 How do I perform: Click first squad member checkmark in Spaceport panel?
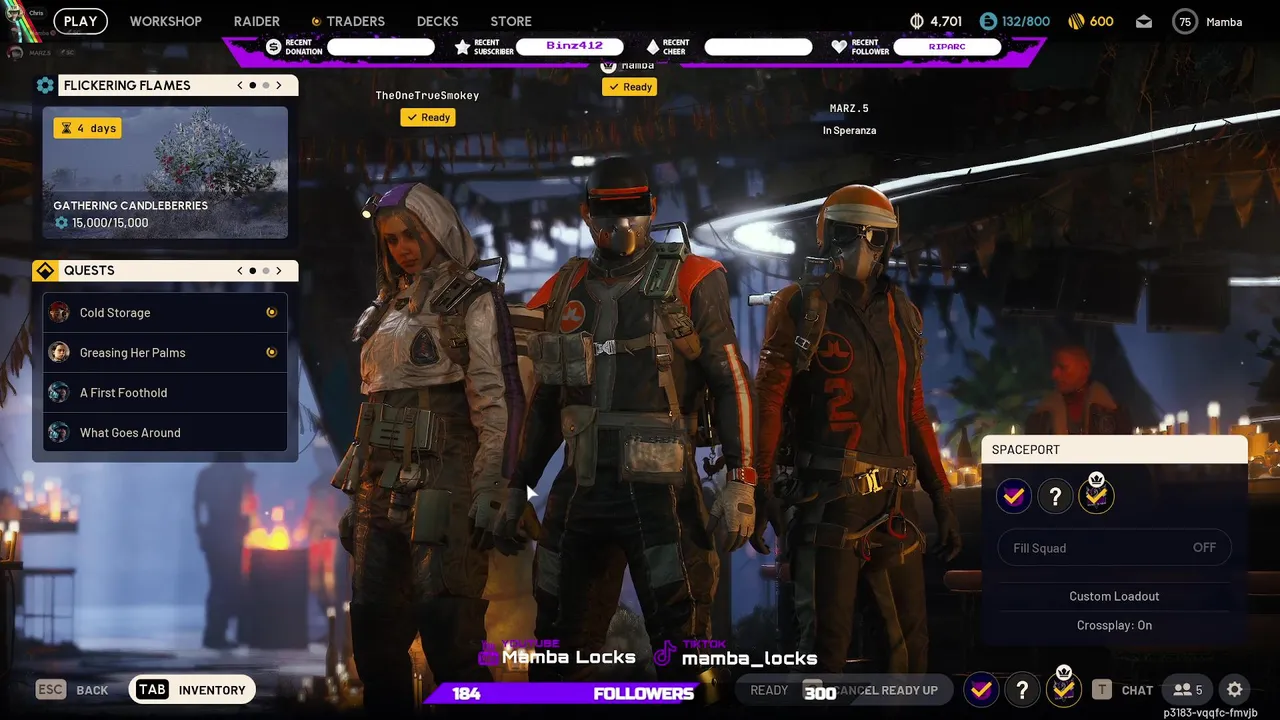pyautogui.click(x=1014, y=495)
